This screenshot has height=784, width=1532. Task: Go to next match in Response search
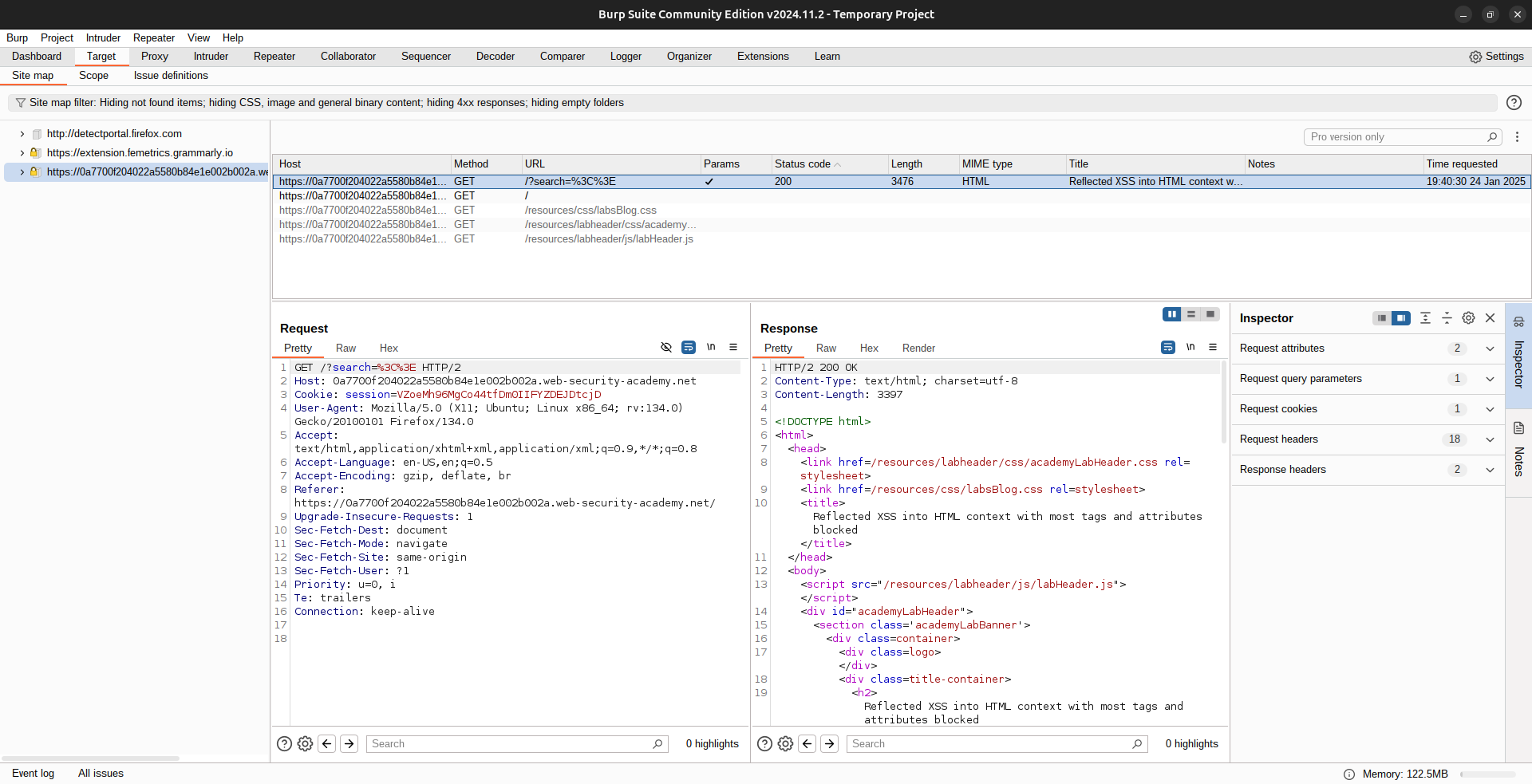(x=830, y=744)
